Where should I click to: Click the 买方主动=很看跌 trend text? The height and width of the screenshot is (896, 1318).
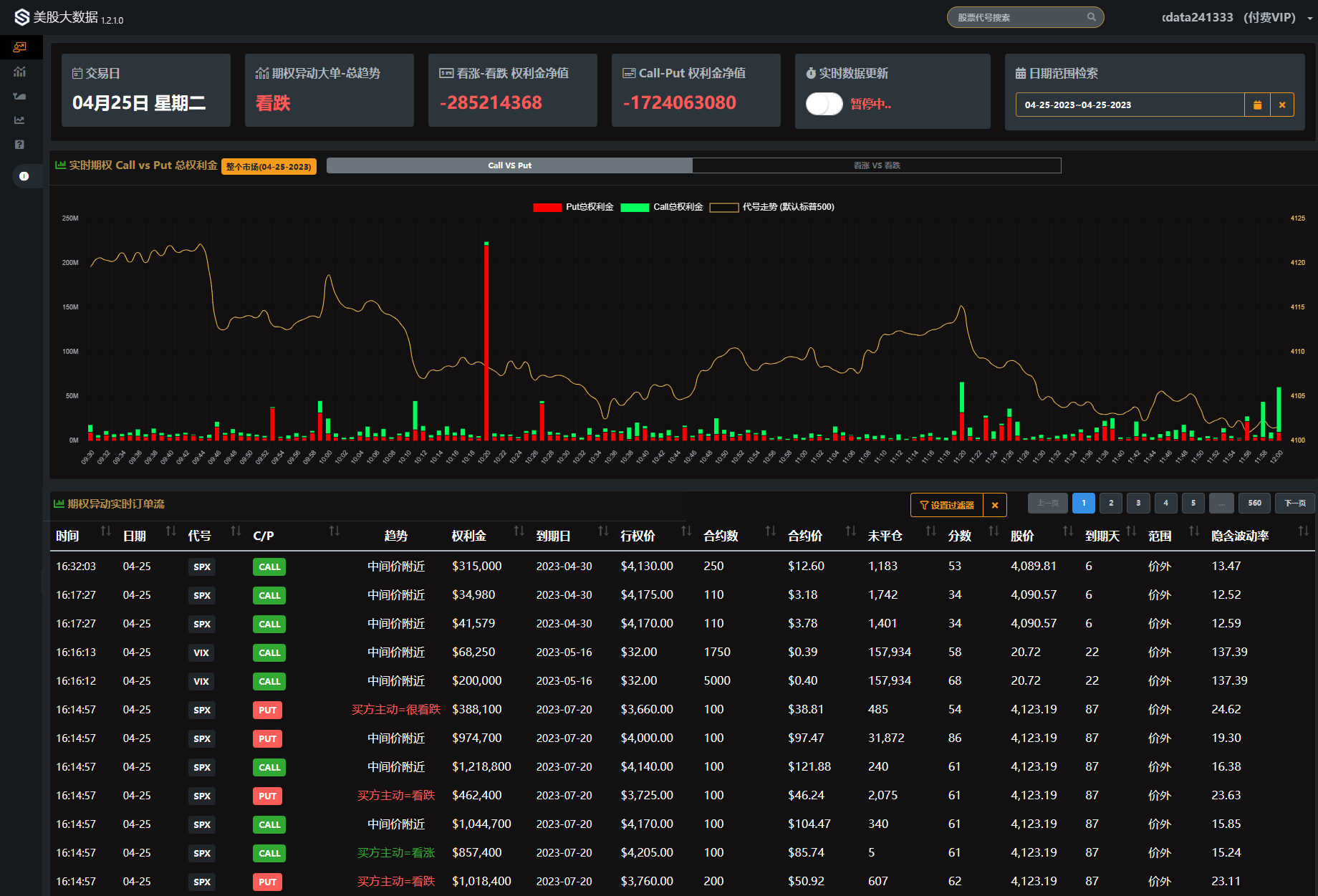(396, 710)
